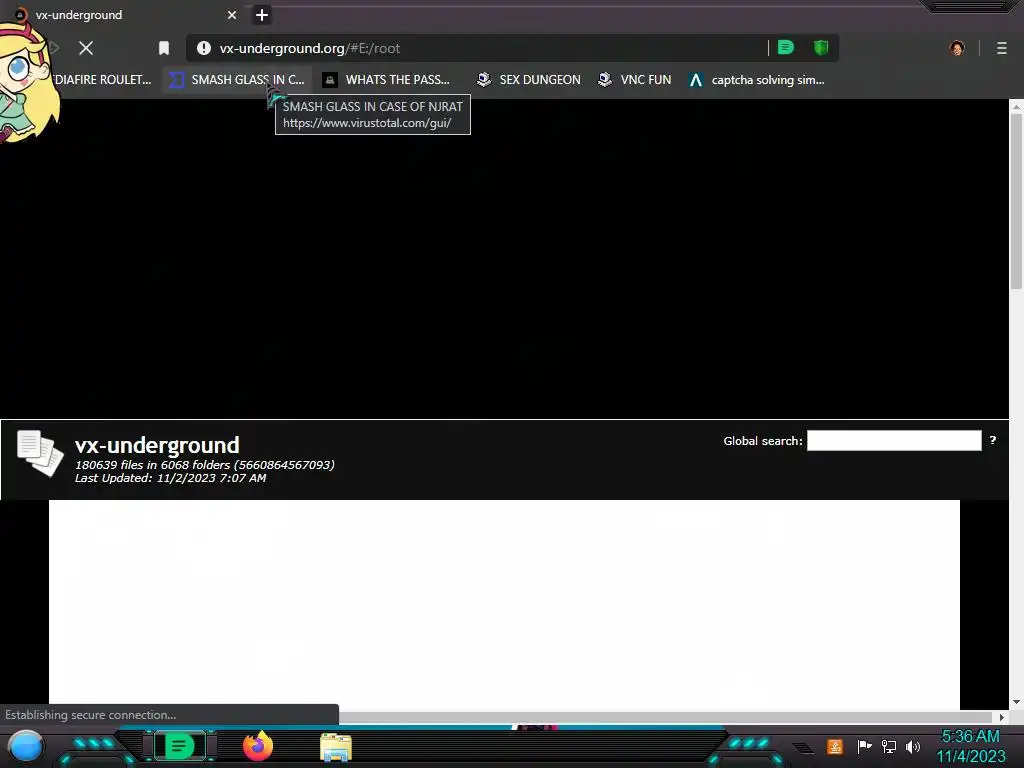1024x768 pixels.
Task: Click the Global search input field
Action: (894, 441)
